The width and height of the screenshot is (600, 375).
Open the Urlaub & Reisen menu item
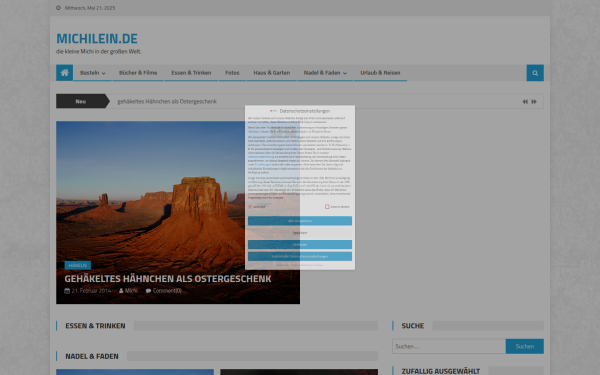[x=380, y=73]
